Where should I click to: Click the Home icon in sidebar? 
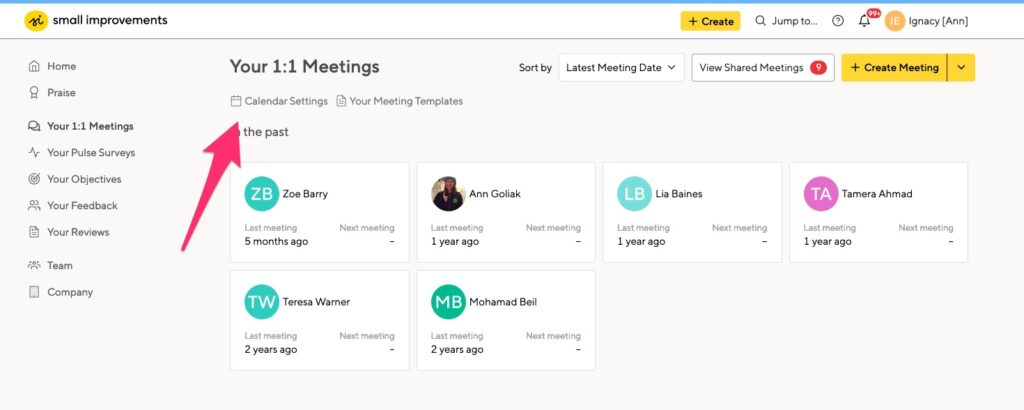(35, 67)
